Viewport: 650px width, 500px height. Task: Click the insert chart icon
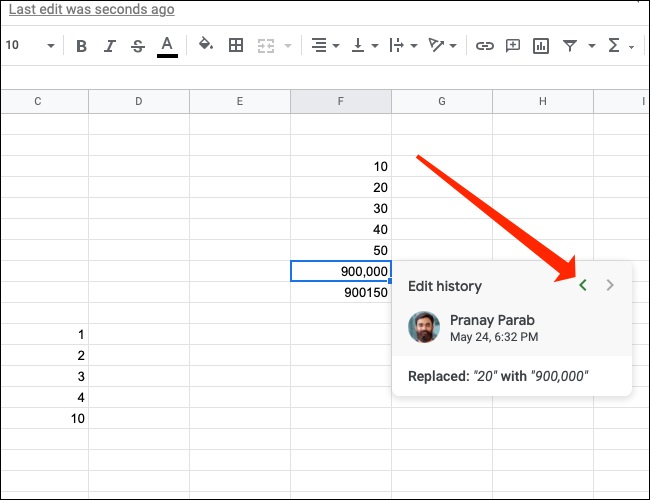click(541, 46)
